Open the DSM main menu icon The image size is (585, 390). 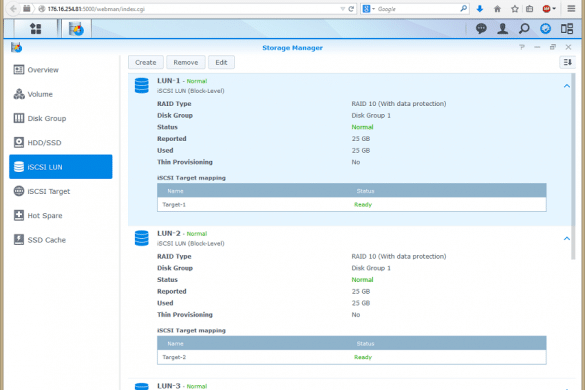pos(36,29)
